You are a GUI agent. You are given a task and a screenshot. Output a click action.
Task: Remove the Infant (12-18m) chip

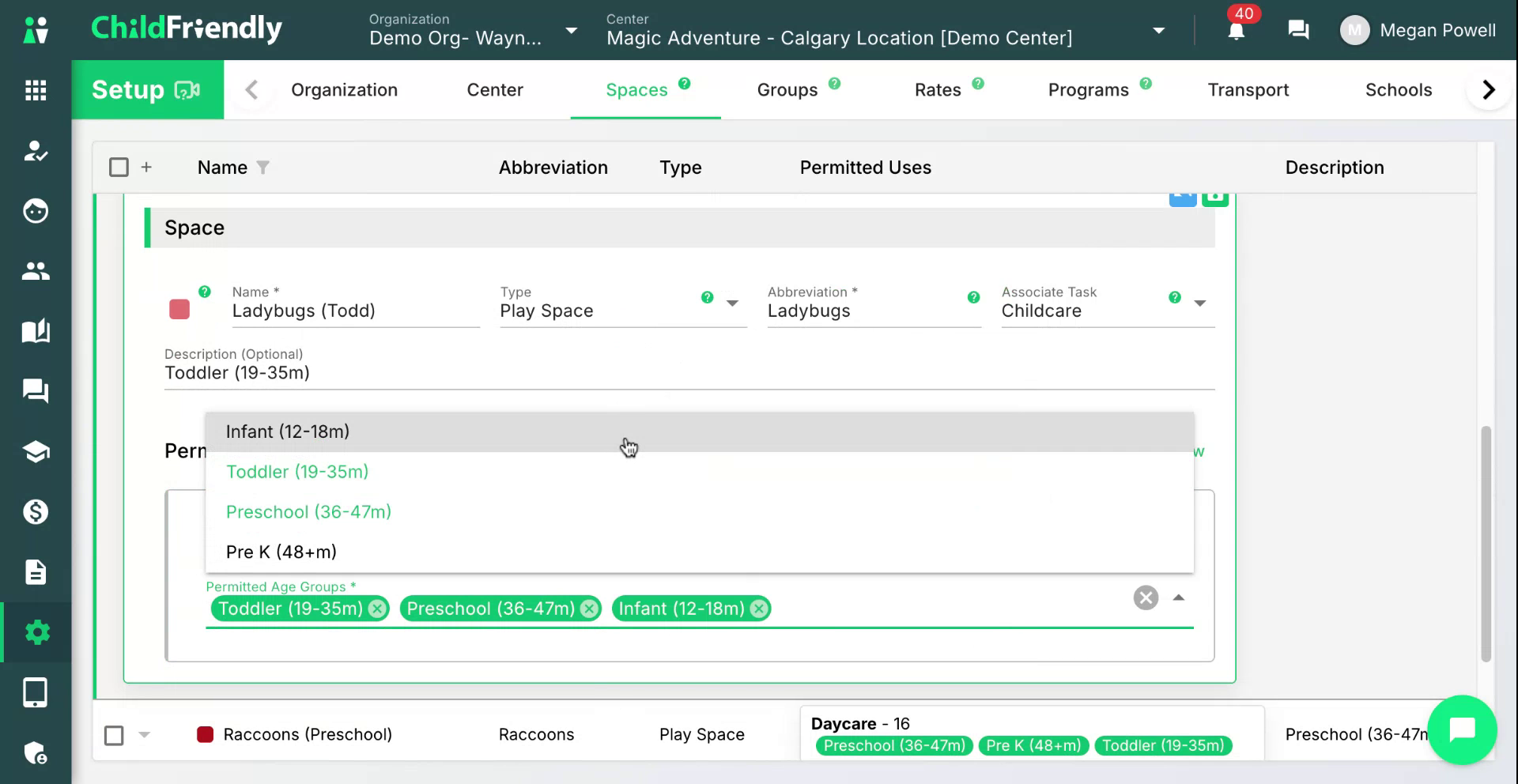(759, 609)
